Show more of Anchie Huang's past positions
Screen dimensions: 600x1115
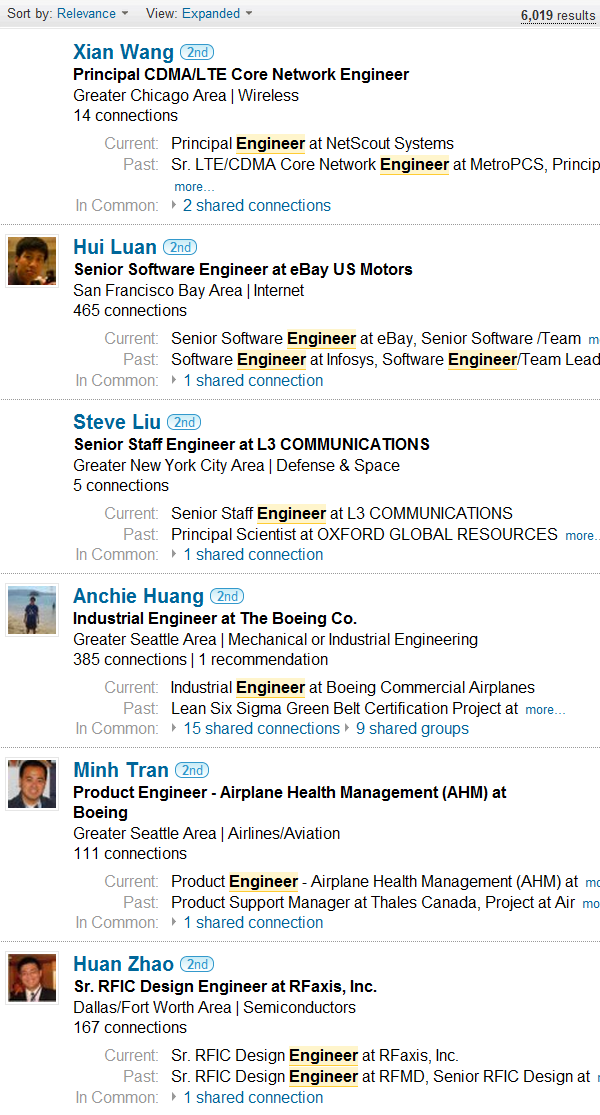click(x=545, y=710)
